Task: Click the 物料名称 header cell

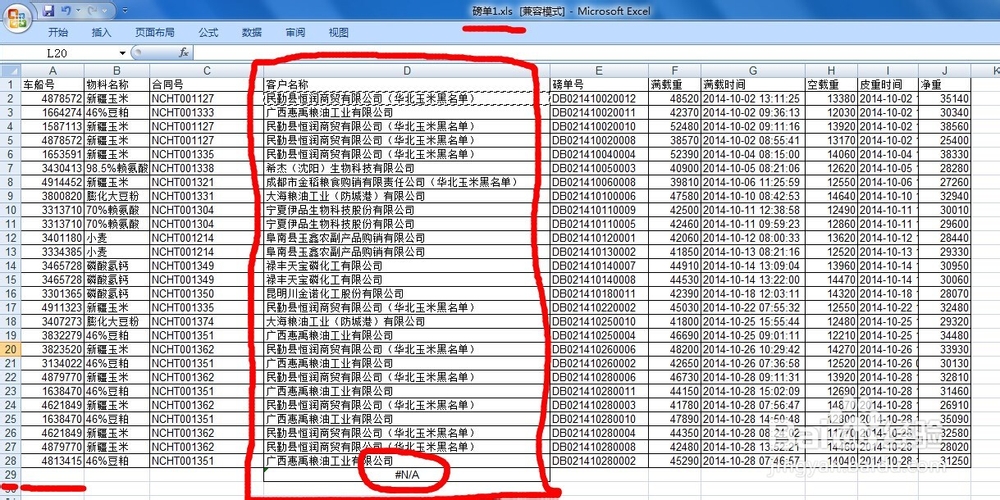Action: pyautogui.click(x=117, y=84)
